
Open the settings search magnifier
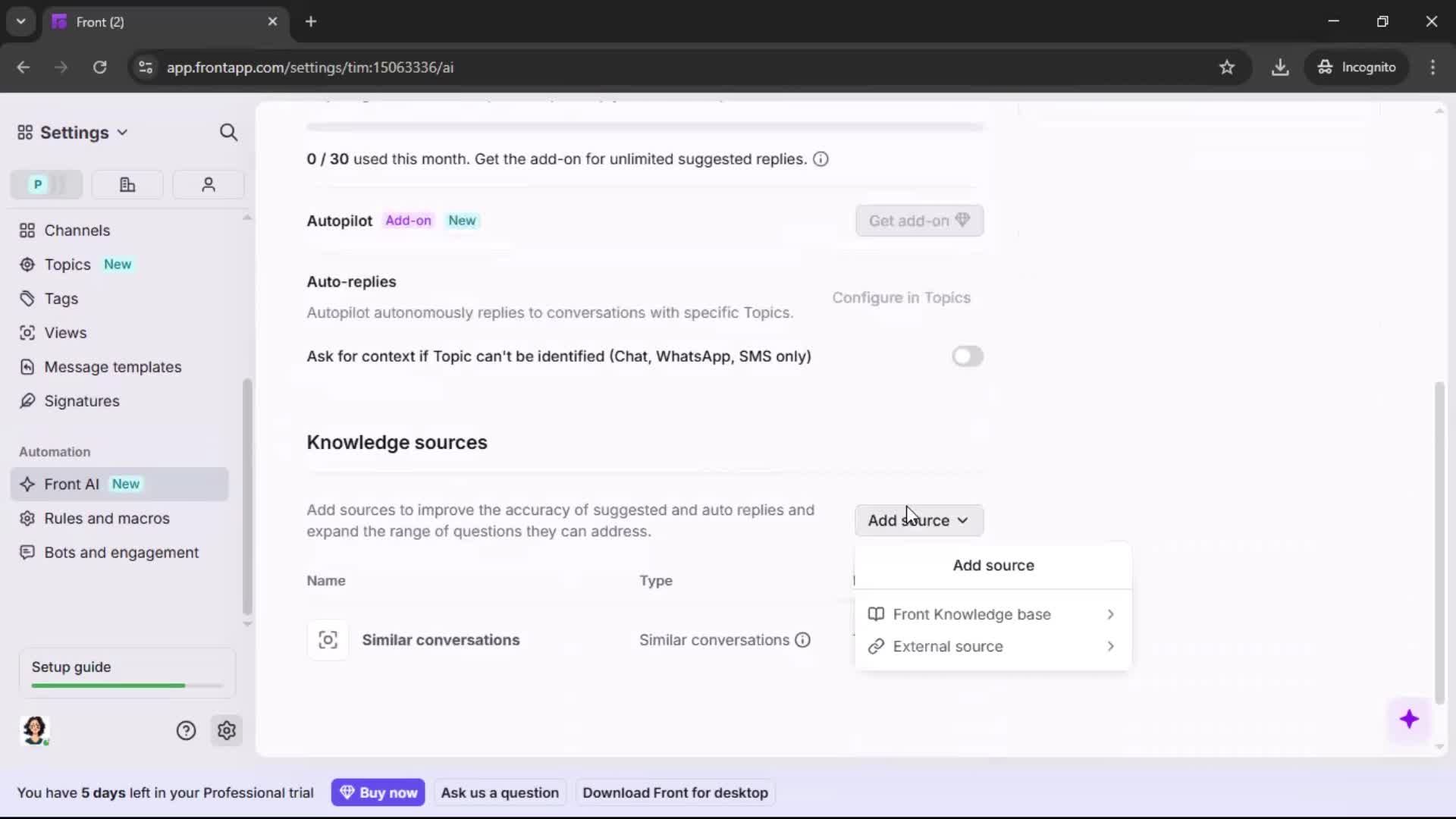pyautogui.click(x=229, y=132)
